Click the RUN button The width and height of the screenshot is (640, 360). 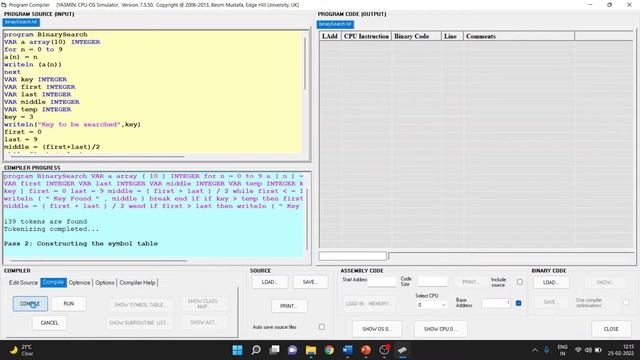pyautogui.click(x=69, y=304)
